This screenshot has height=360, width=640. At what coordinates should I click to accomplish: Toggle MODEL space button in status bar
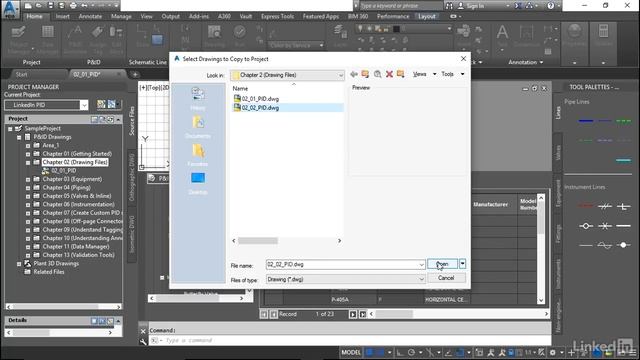(x=351, y=352)
